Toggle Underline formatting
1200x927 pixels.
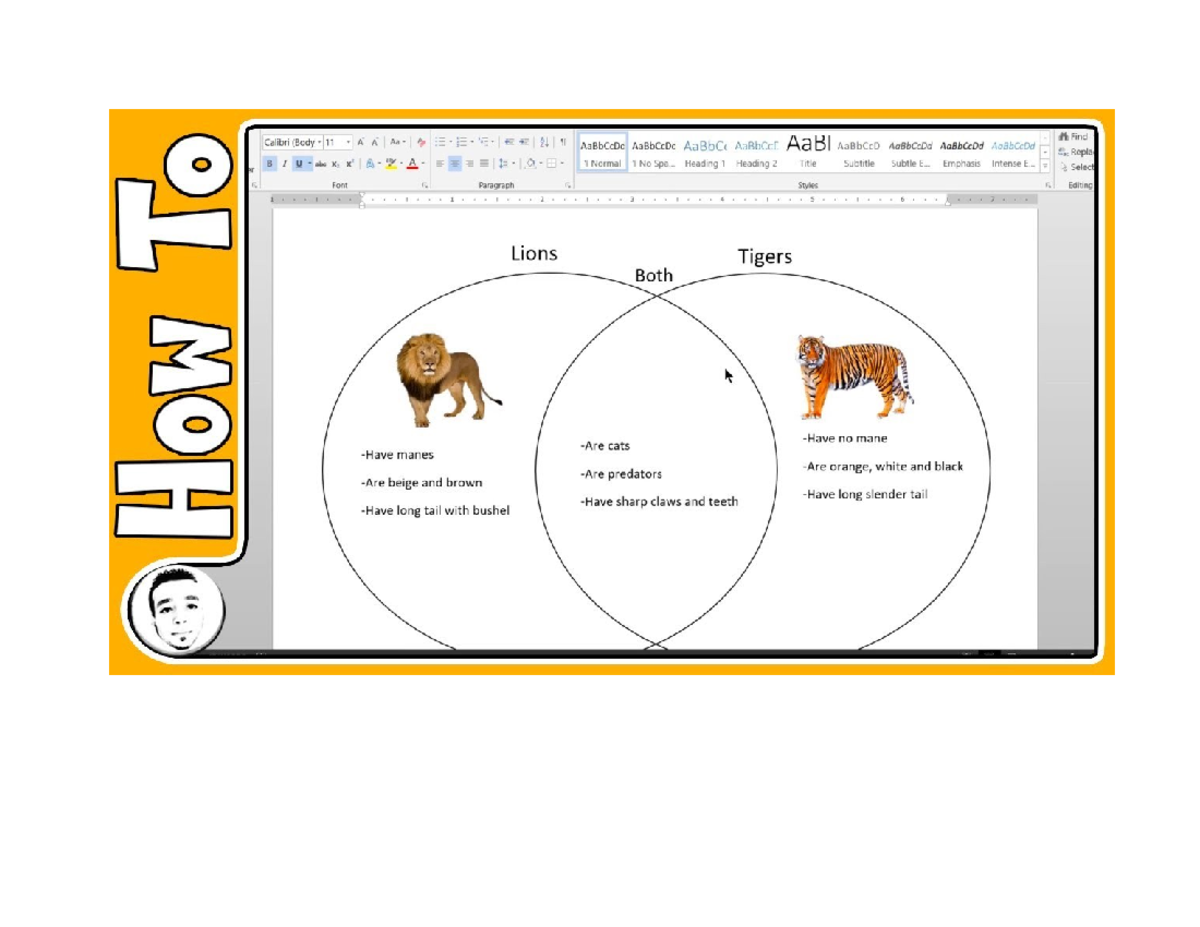(x=299, y=163)
